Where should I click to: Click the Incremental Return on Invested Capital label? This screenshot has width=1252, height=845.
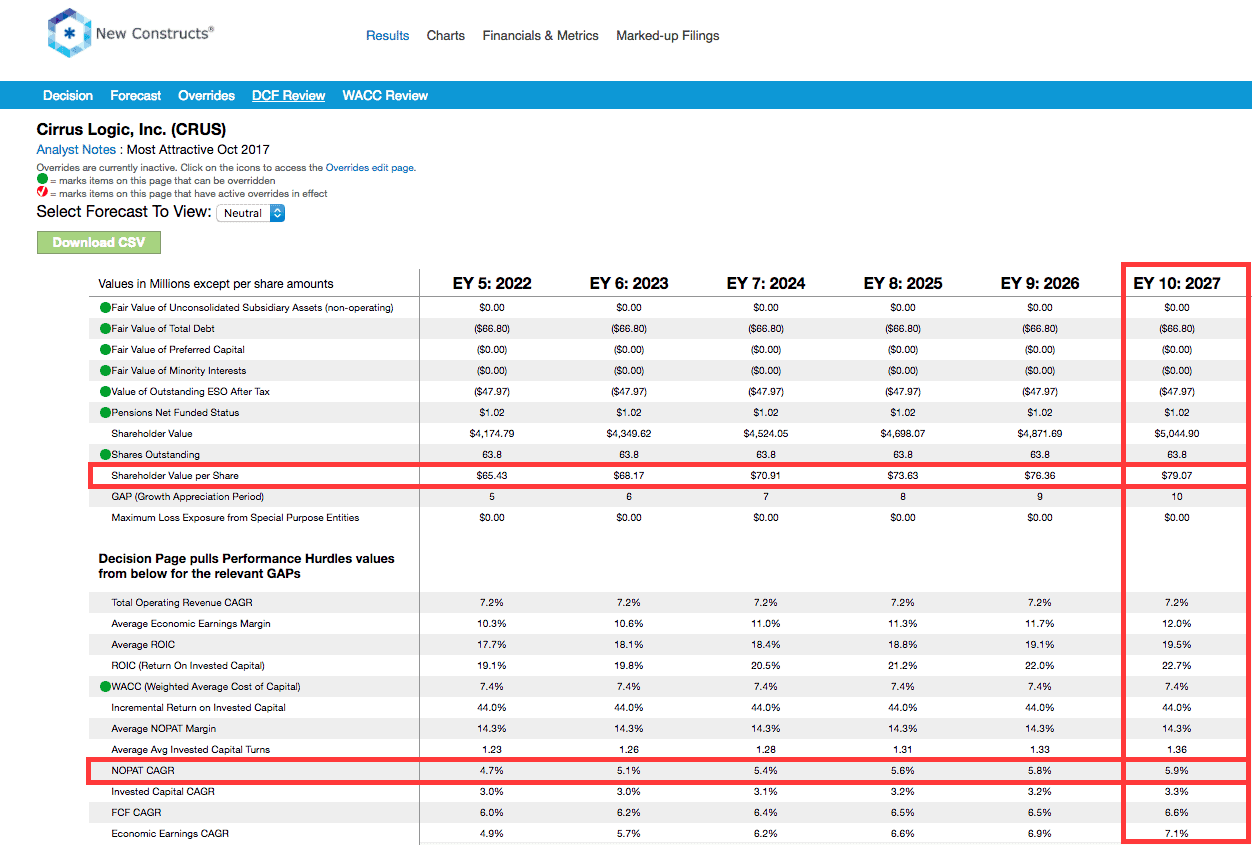[199, 708]
